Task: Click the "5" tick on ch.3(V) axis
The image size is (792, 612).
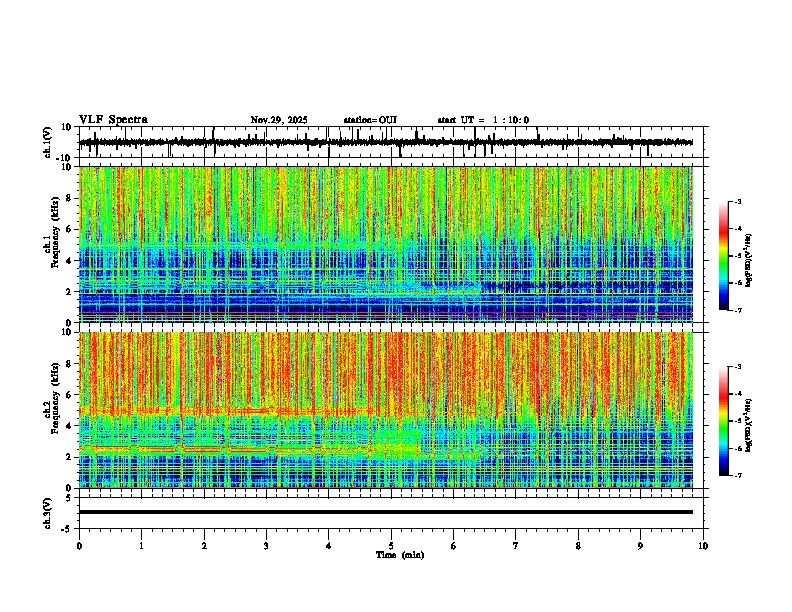Action: (69, 497)
